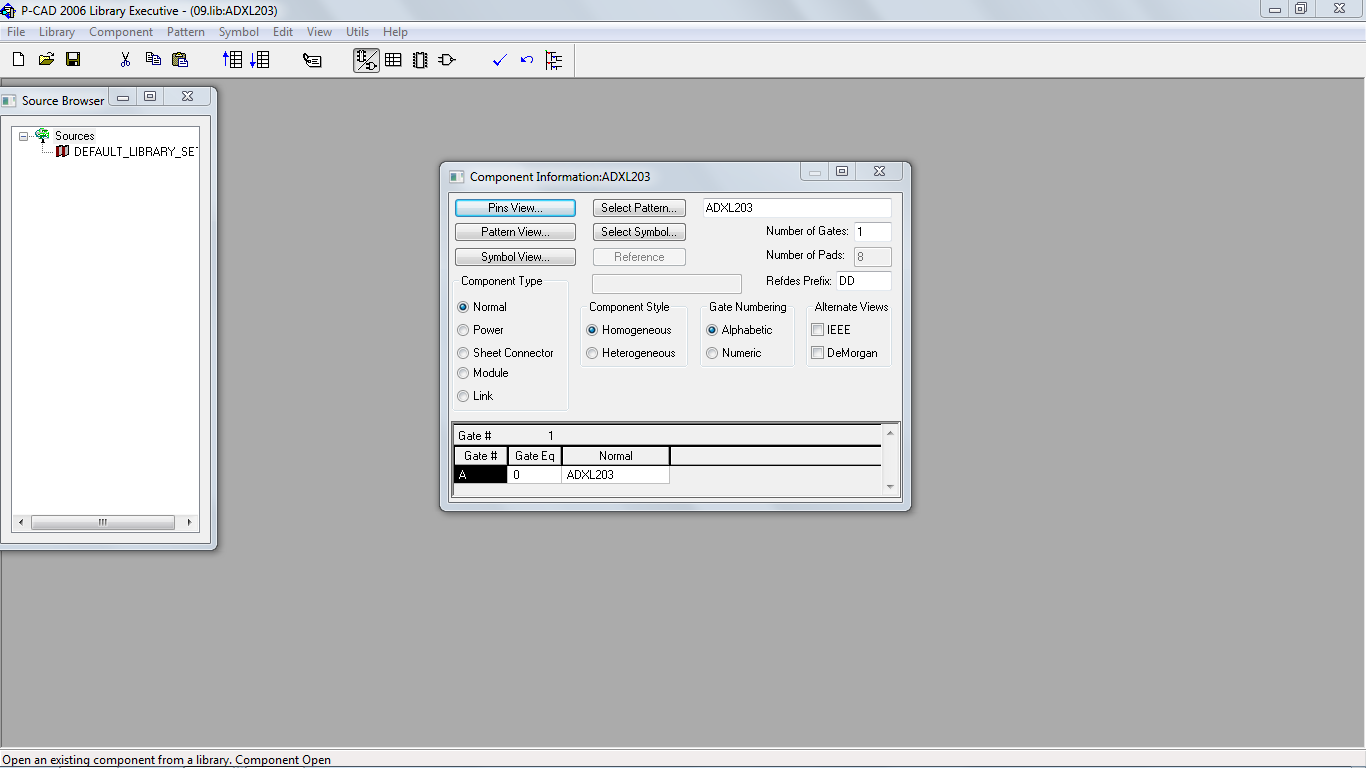Select the Module component type
The width and height of the screenshot is (1366, 768).
[463, 373]
